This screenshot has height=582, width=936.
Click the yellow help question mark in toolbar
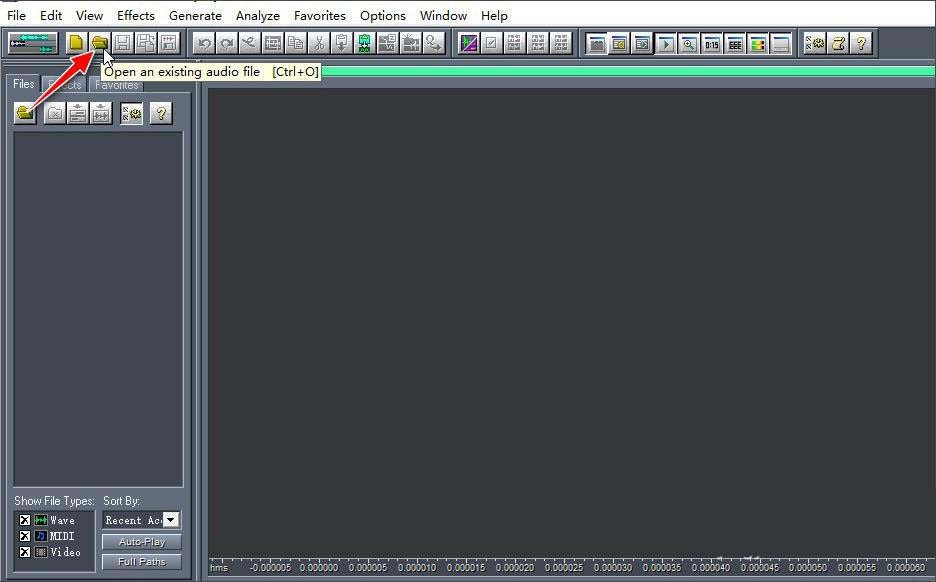tap(861, 43)
